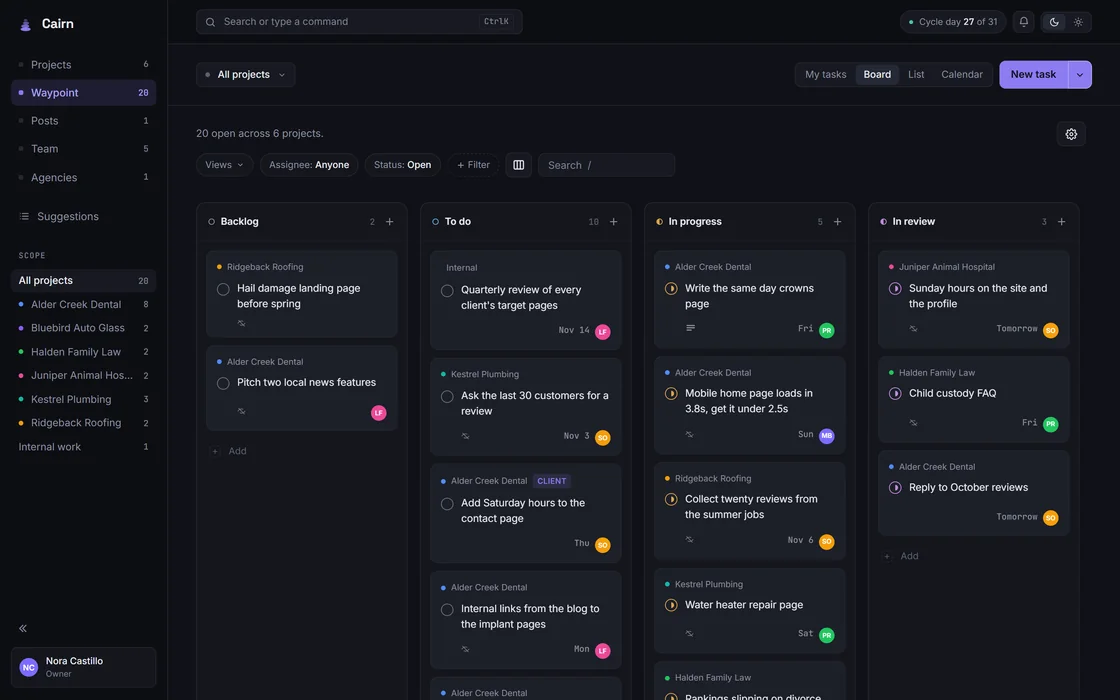Mark Hail damage landing page task complete

[x=223, y=289]
